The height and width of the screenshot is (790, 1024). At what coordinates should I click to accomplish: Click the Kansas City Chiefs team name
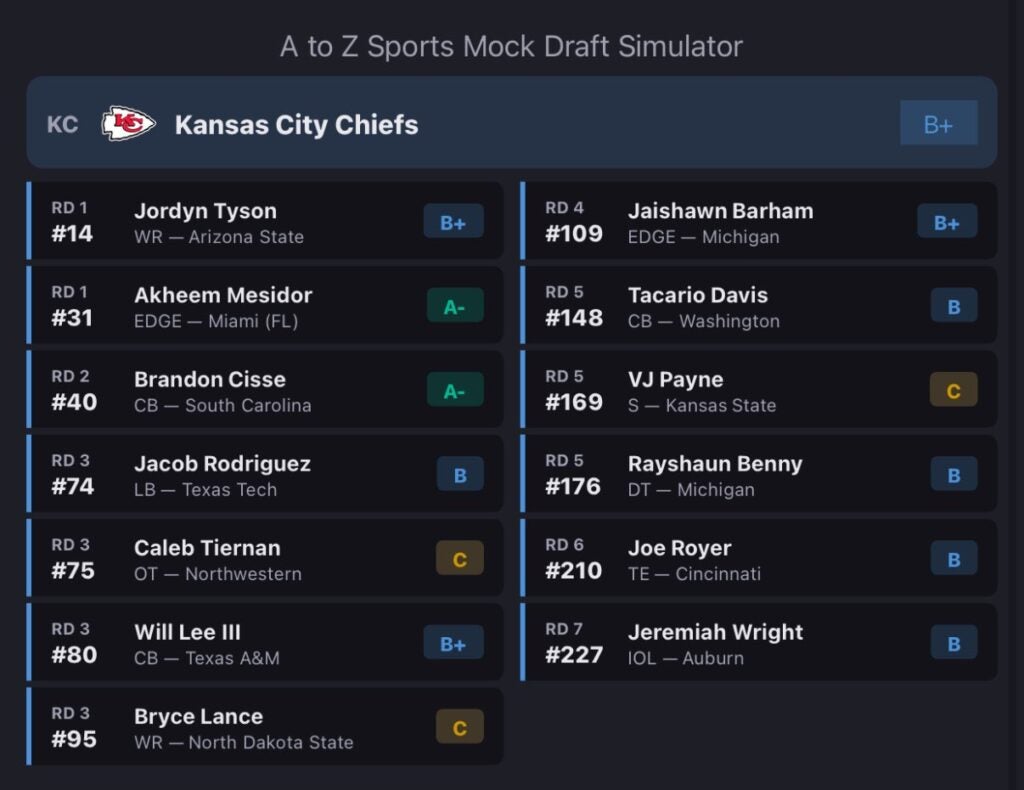pos(296,125)
